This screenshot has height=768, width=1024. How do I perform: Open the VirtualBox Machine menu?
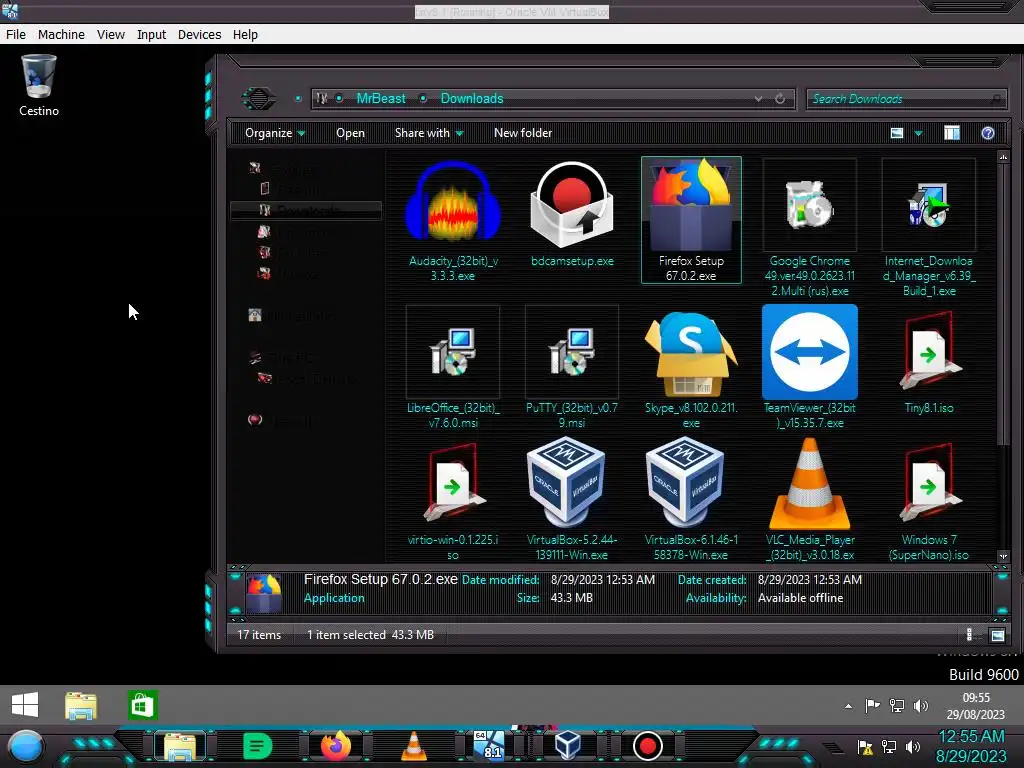(x=61, y=35)
